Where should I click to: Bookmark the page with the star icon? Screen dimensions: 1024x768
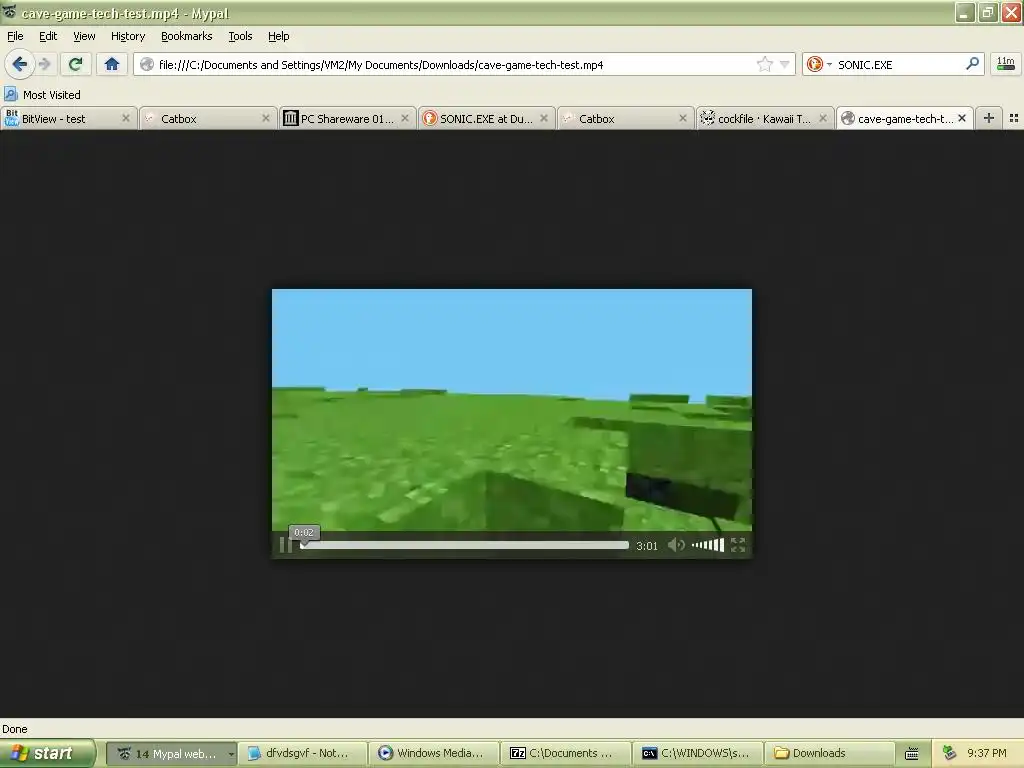click(x=765, y=64)
